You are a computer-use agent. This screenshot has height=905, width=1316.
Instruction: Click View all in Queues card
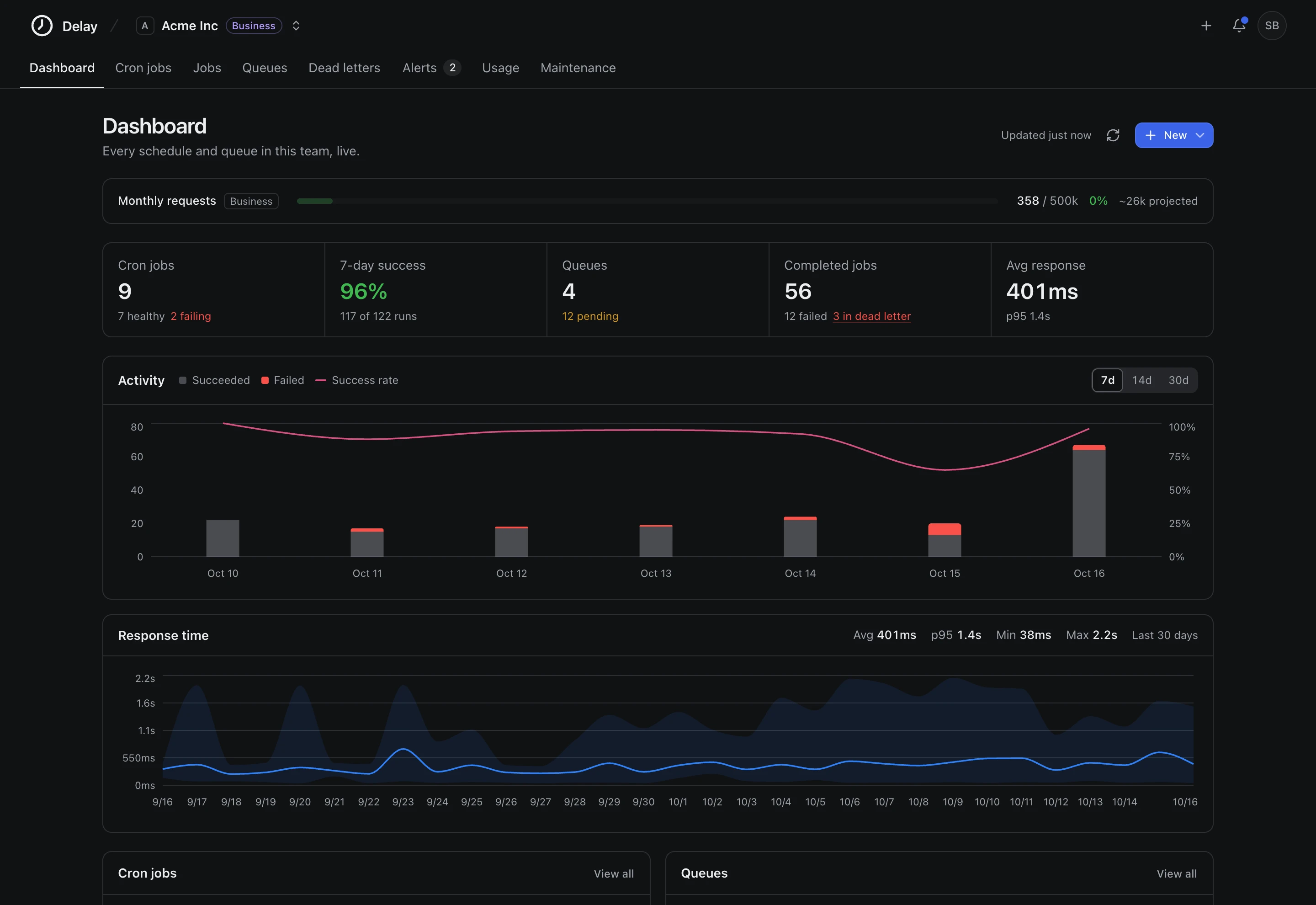point(1177,873)
